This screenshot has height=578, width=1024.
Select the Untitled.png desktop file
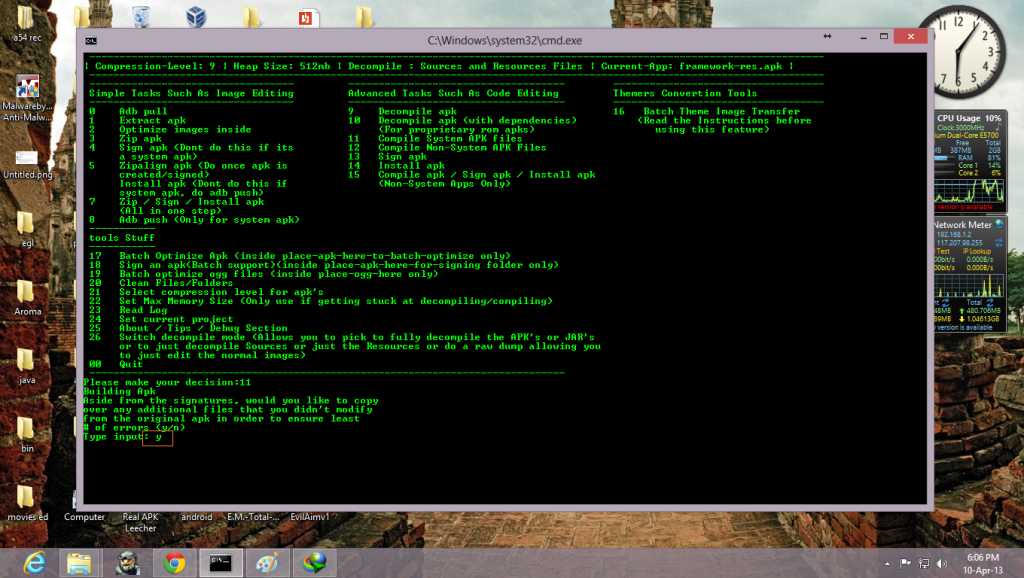[x=27, y=165]
